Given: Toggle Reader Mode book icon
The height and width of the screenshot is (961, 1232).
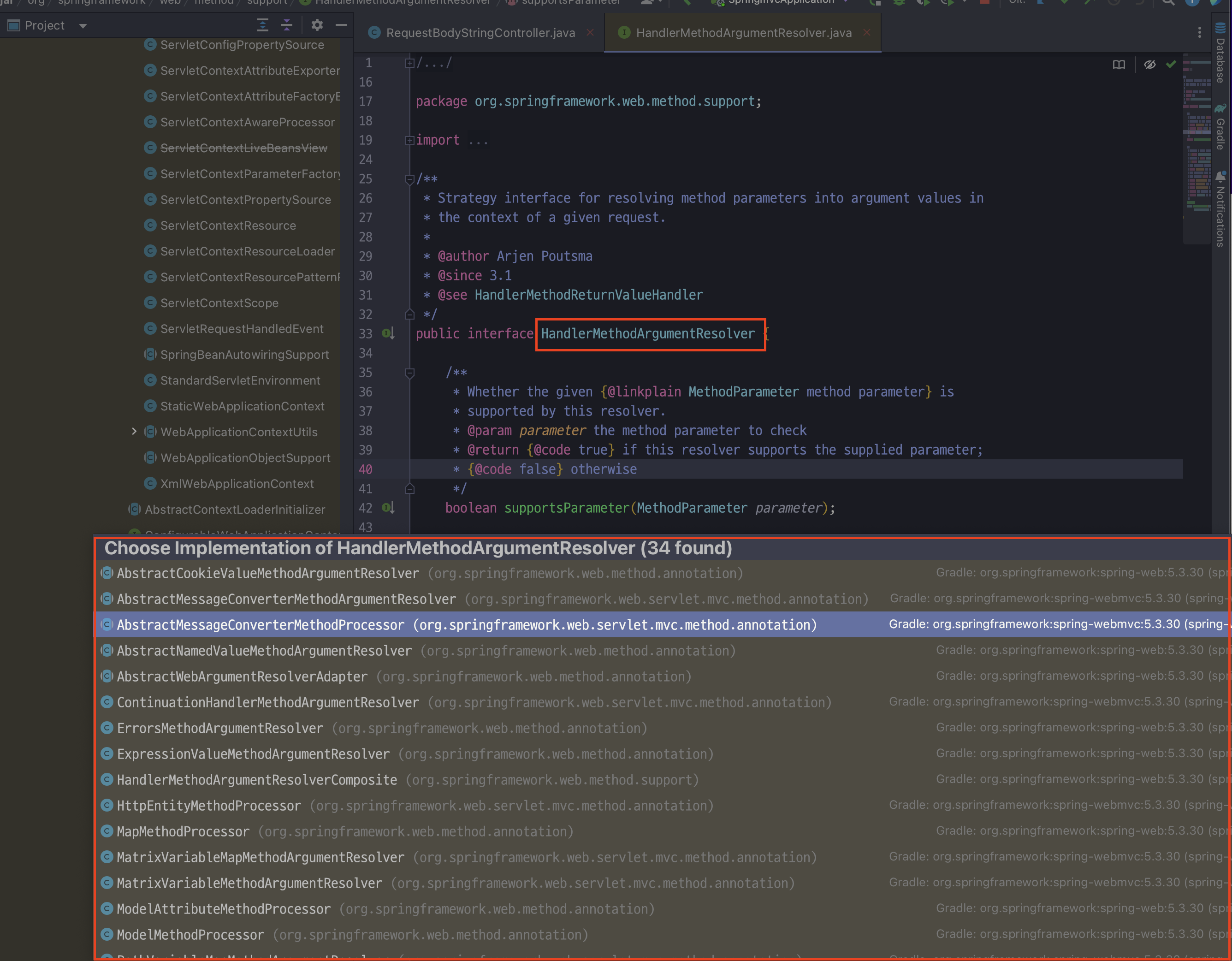Looking at the screenshot, I should [x=1119, y=65].
